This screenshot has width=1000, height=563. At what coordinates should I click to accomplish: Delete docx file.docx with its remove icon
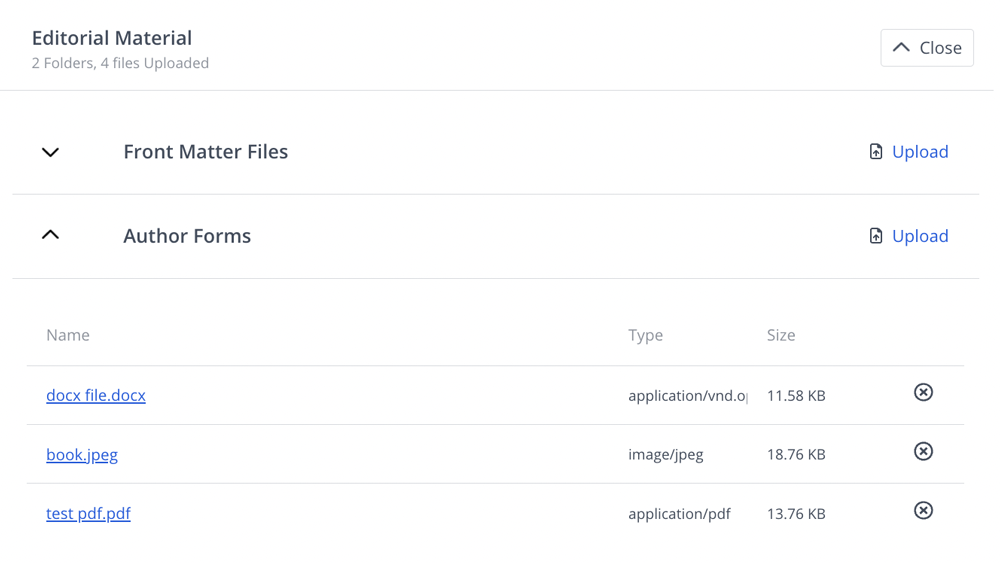pyautogui.click(x=923, y=392)
